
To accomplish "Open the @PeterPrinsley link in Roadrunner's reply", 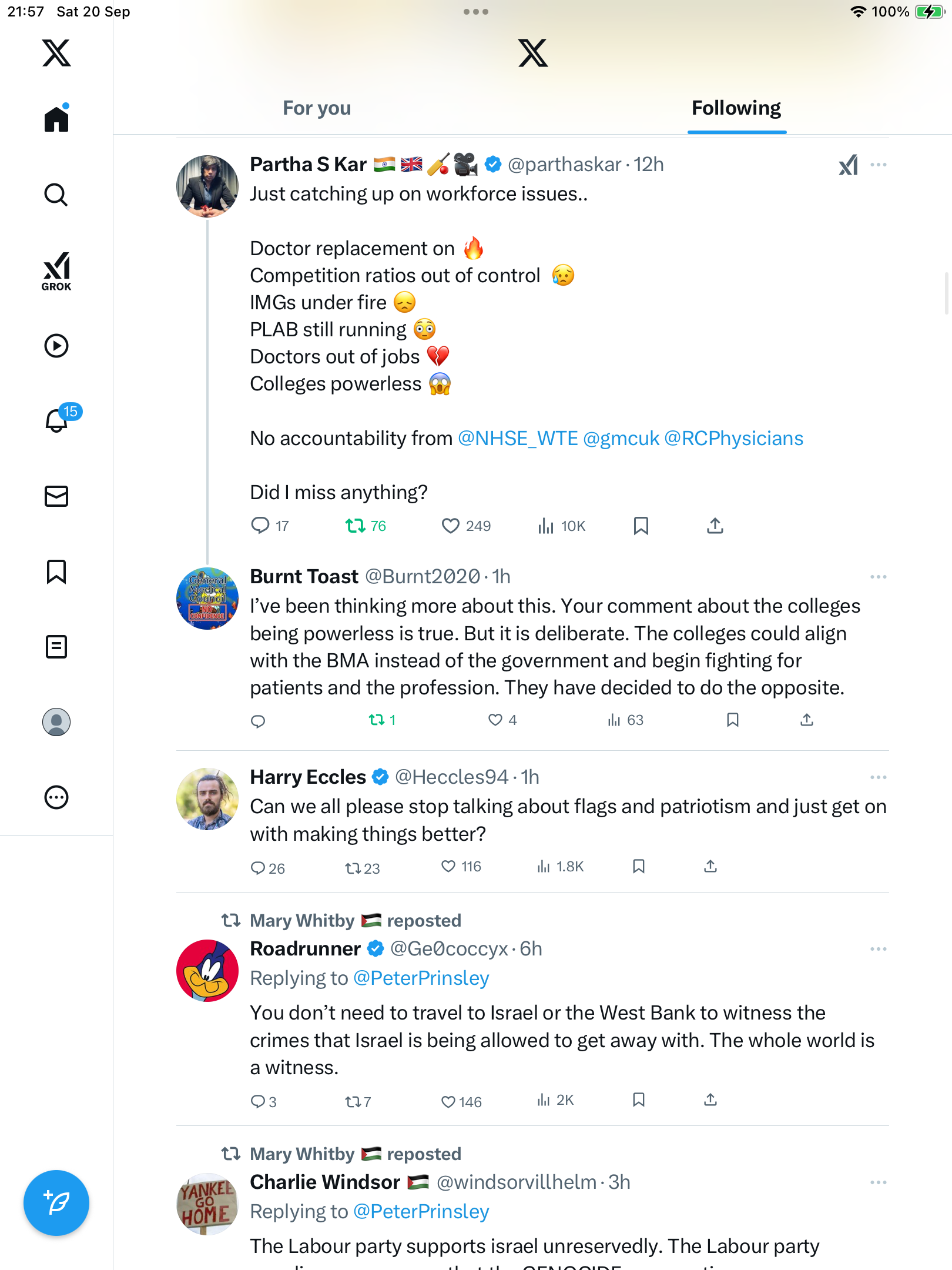I will tap(421, 978).
